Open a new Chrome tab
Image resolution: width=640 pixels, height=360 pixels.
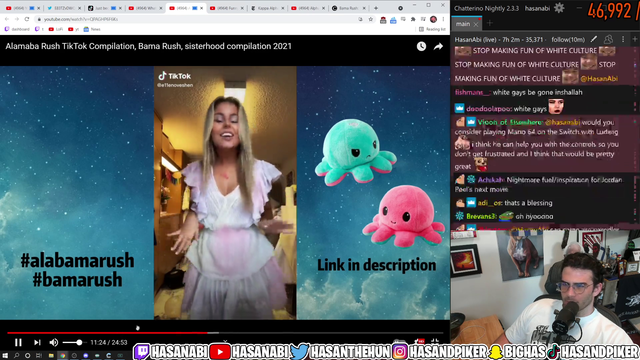(x=376, y=8)
